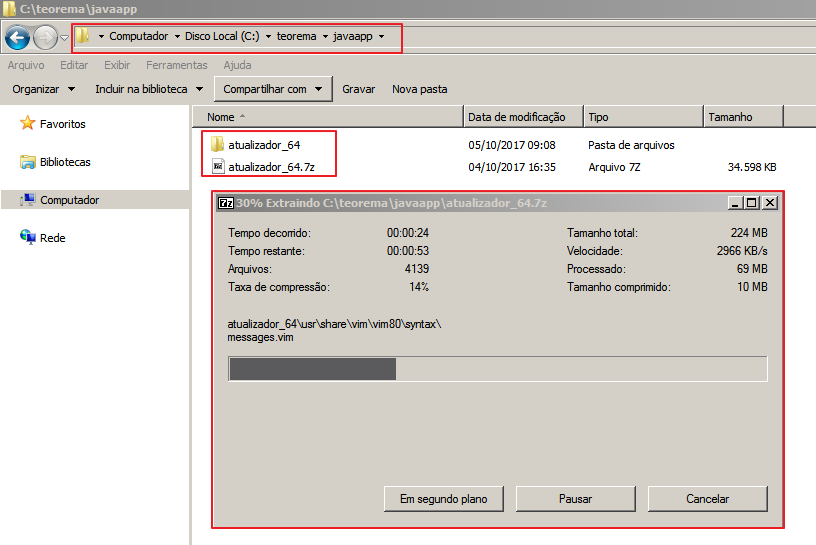Image resolution: width=816 pixels, height=545 pixels.
Task: Click the folder icon in Explorer title bar
Action: [x=9, y=8]
